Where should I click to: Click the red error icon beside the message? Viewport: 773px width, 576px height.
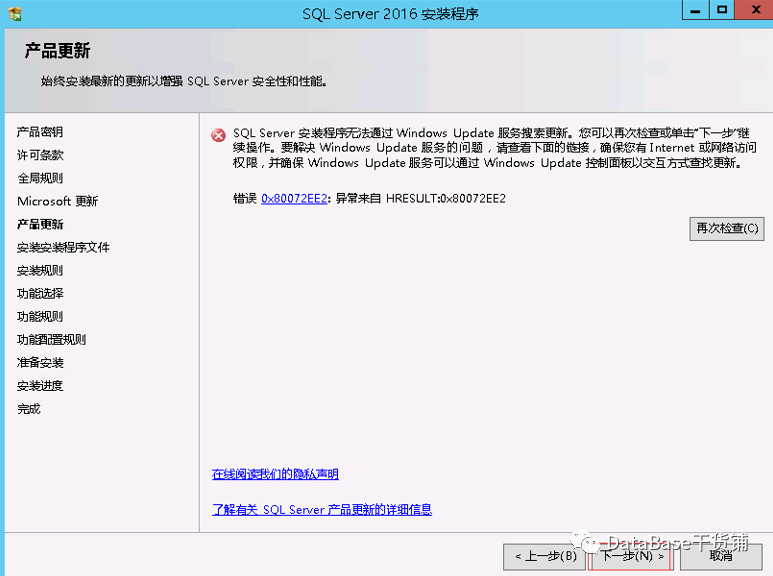click(218, 135)
